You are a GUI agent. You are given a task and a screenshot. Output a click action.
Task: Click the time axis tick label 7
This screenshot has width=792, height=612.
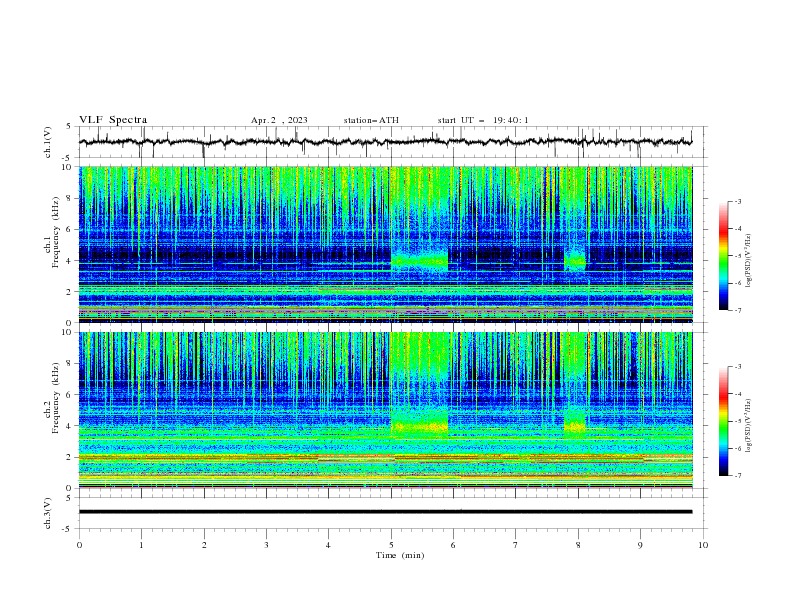(516, 545)
